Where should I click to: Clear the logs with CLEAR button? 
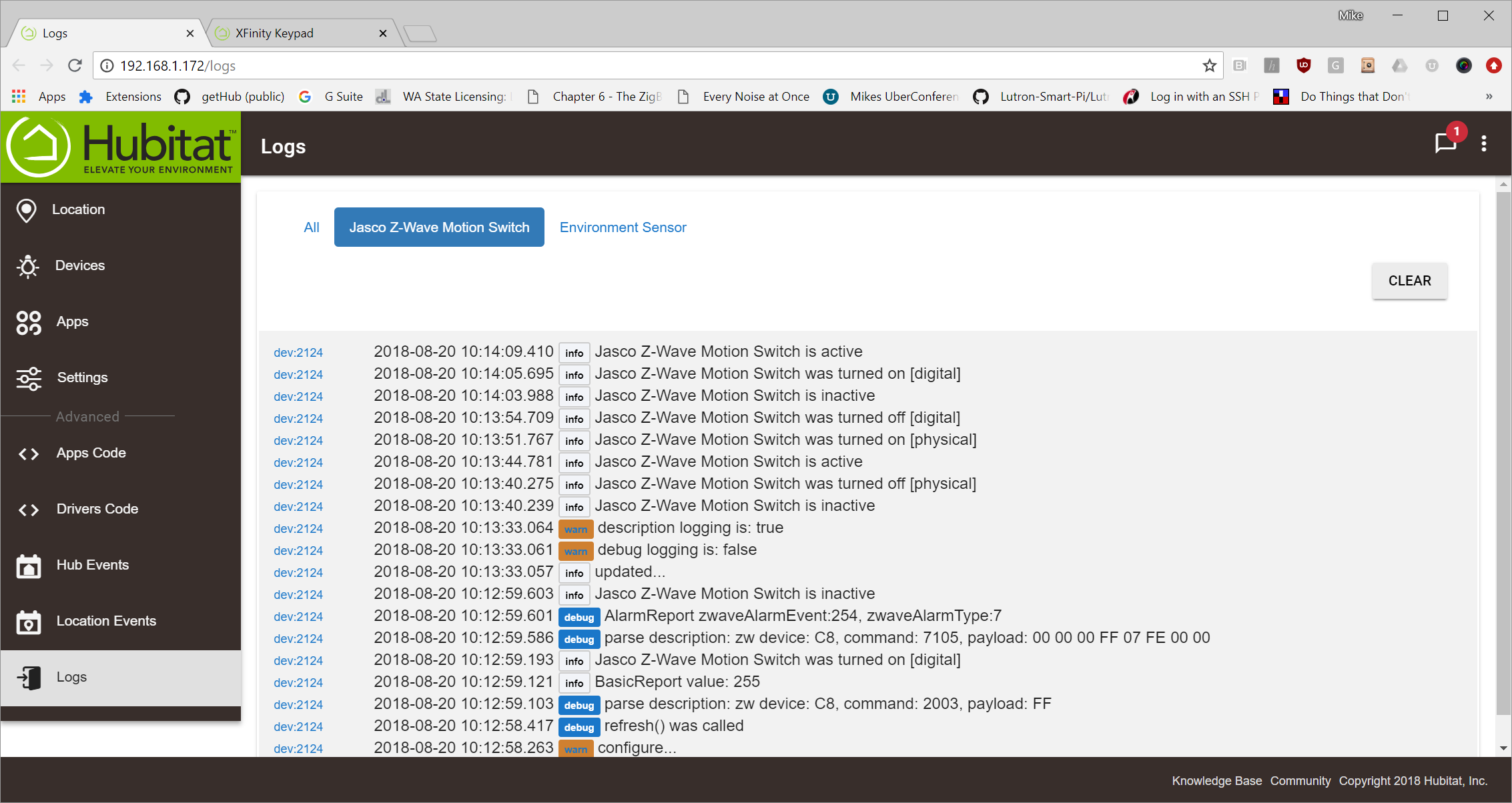[1409, 281]
